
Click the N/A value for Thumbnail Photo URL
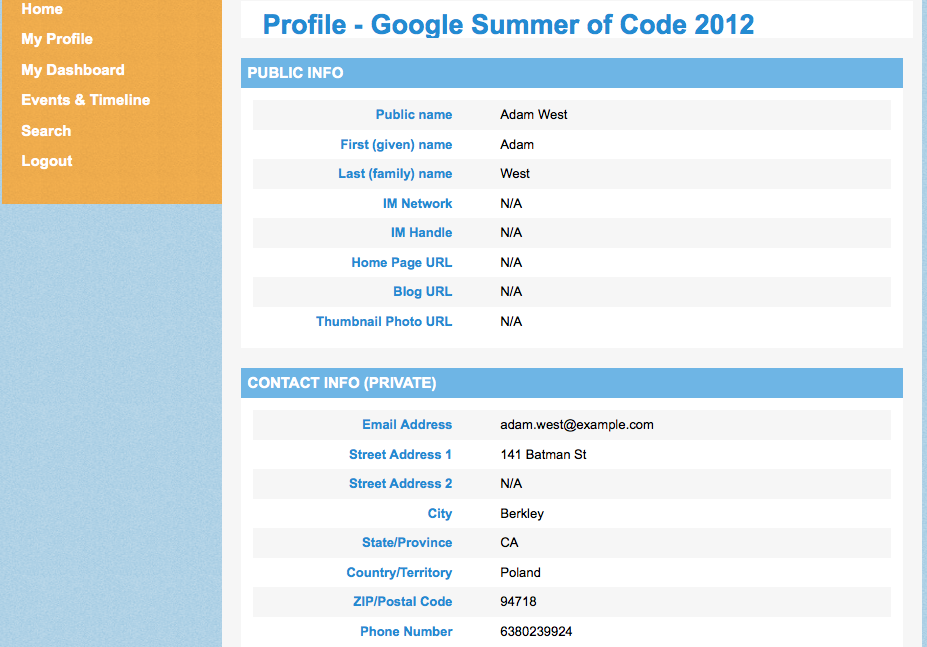pyautogui.click(x=511, y=322)
